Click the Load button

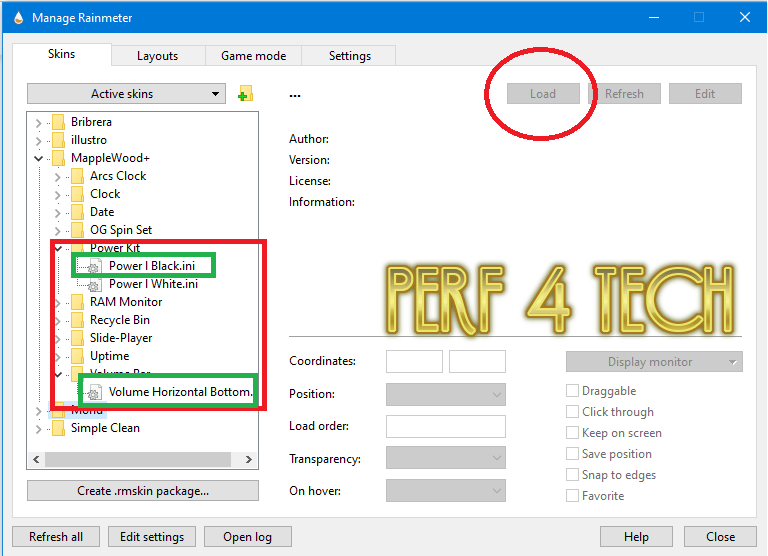coord(543,94)
